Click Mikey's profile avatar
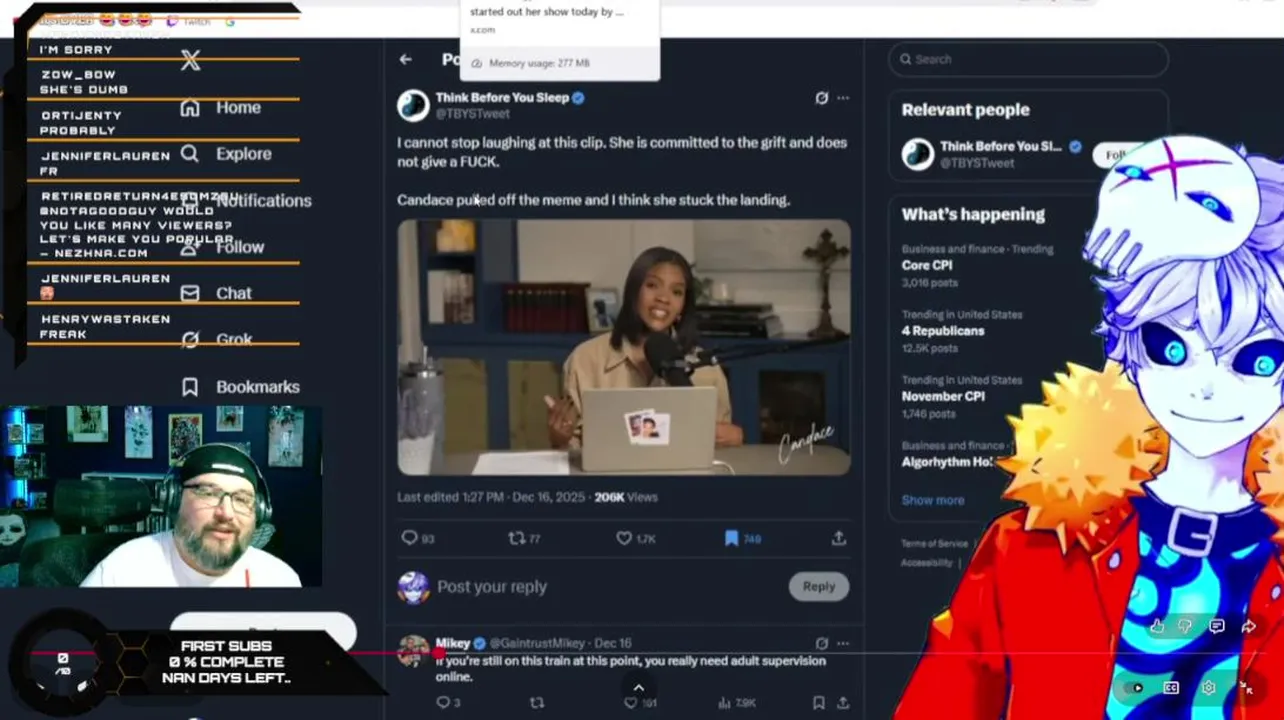 pos(413,650)
